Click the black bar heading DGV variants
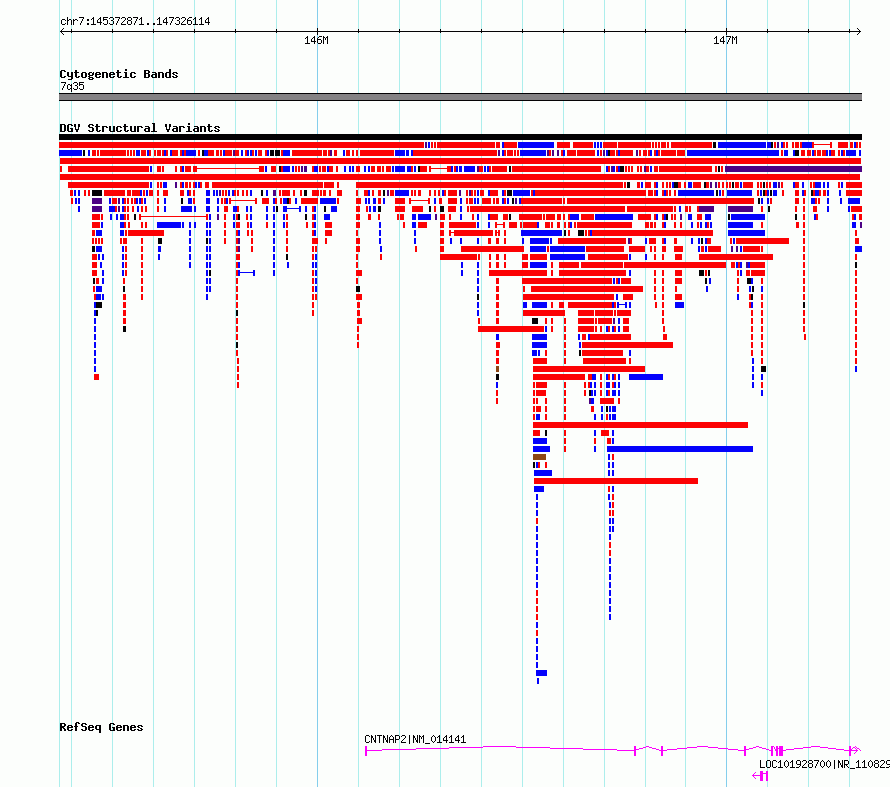The width and height of the screenshot is (890, 787). tap(460, 137)
